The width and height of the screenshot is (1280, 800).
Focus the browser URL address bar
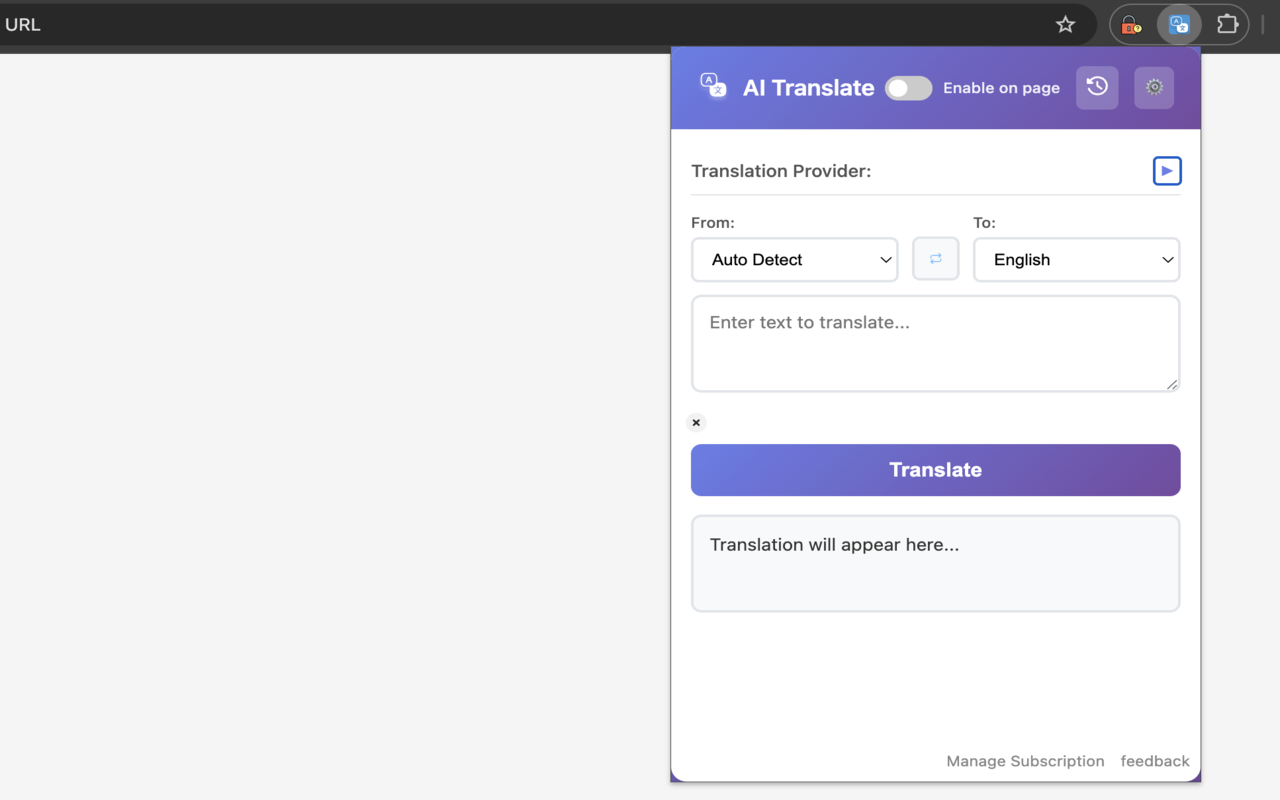click(500, 25)
